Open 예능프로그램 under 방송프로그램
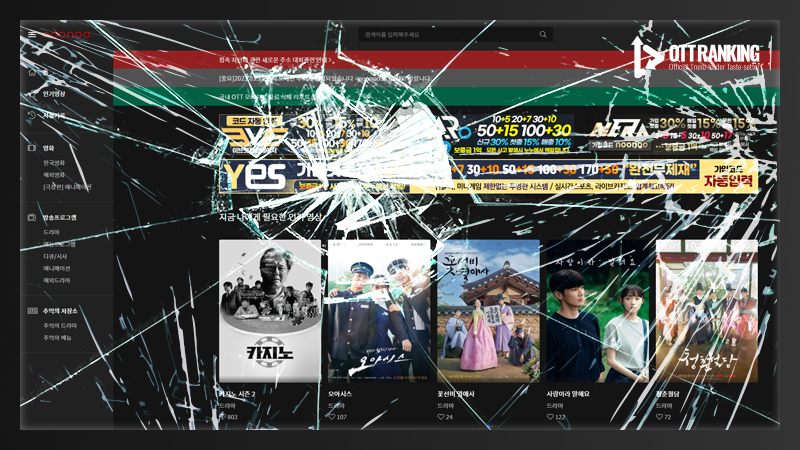The height and width of the screenshot is (450, 800). click(60, 244)
